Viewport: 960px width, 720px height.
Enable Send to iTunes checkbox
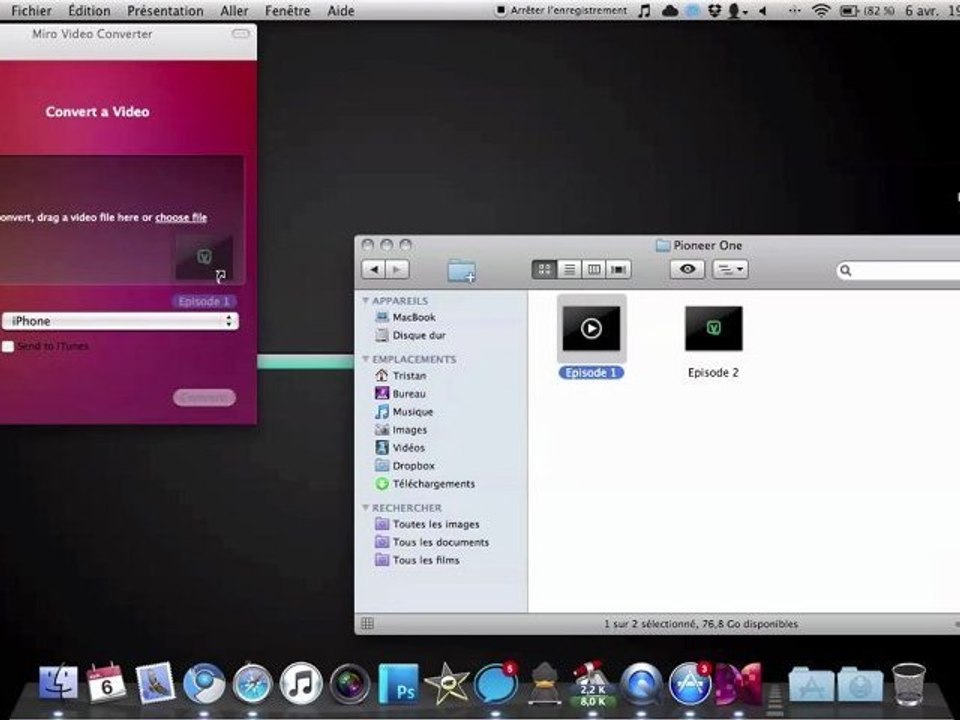click(x=8, y=347)
